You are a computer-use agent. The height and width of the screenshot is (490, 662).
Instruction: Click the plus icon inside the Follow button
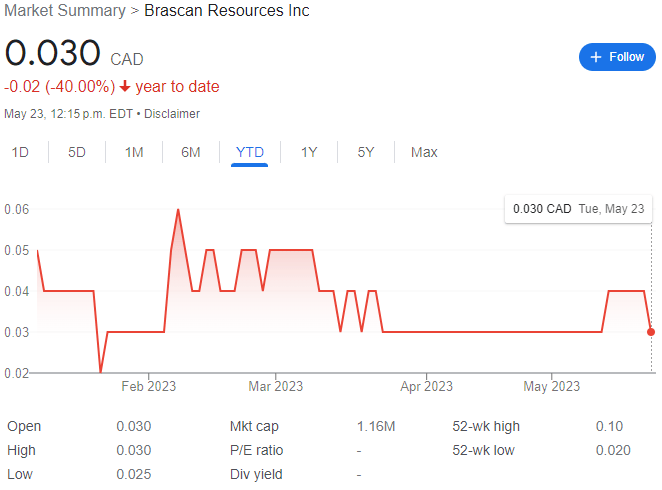pyautogui.click(x=595, y=57)
